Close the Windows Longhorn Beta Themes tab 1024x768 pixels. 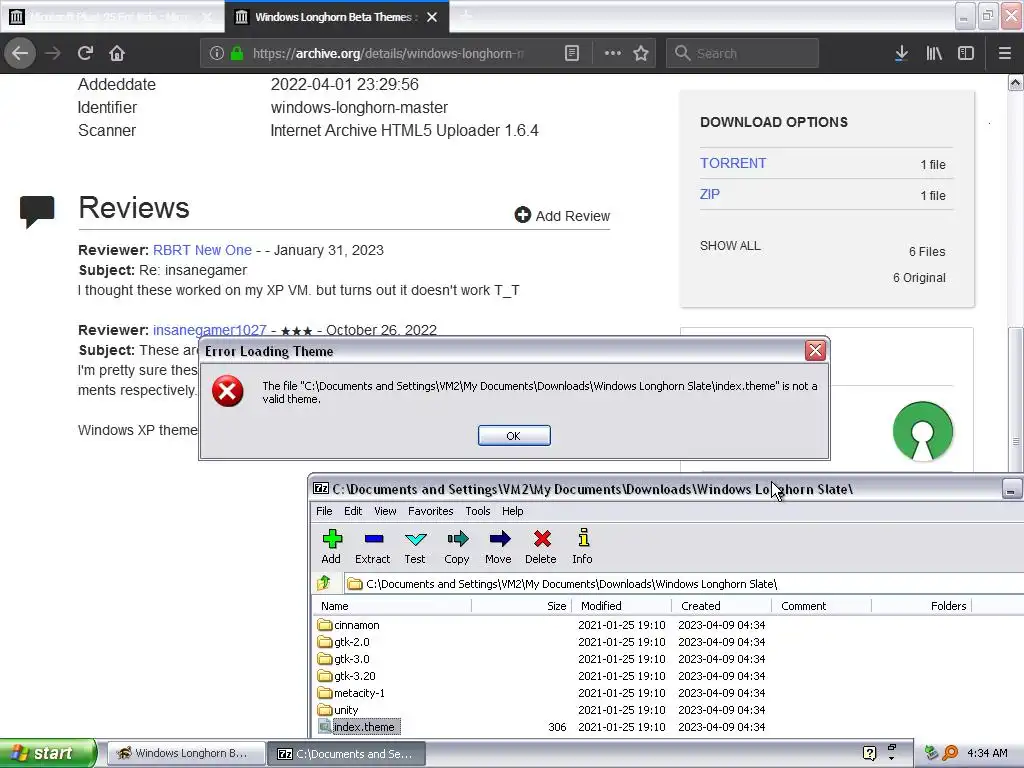click(432, 17)
